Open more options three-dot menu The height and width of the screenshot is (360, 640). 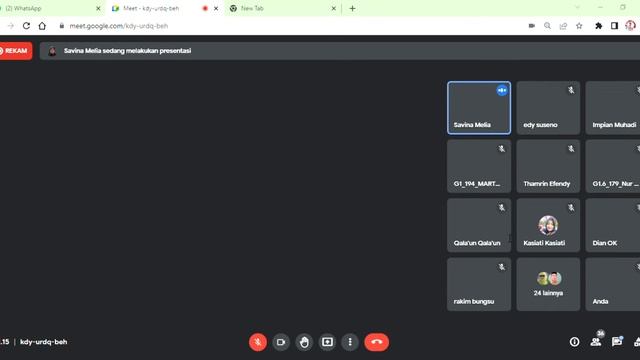[350, 342]
